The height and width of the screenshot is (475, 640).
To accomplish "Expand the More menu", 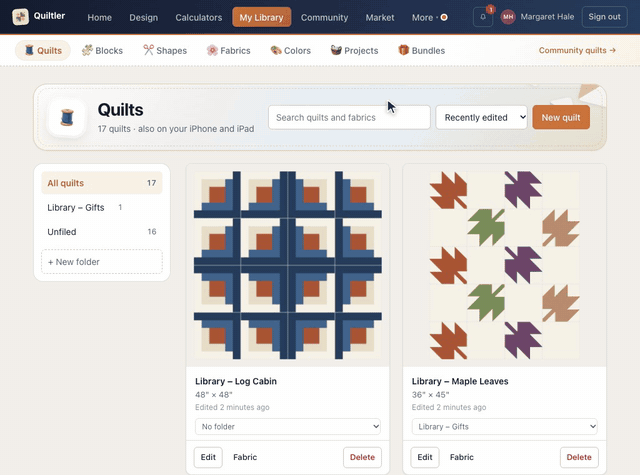I will pyautogui.click(x=429, y=18).
